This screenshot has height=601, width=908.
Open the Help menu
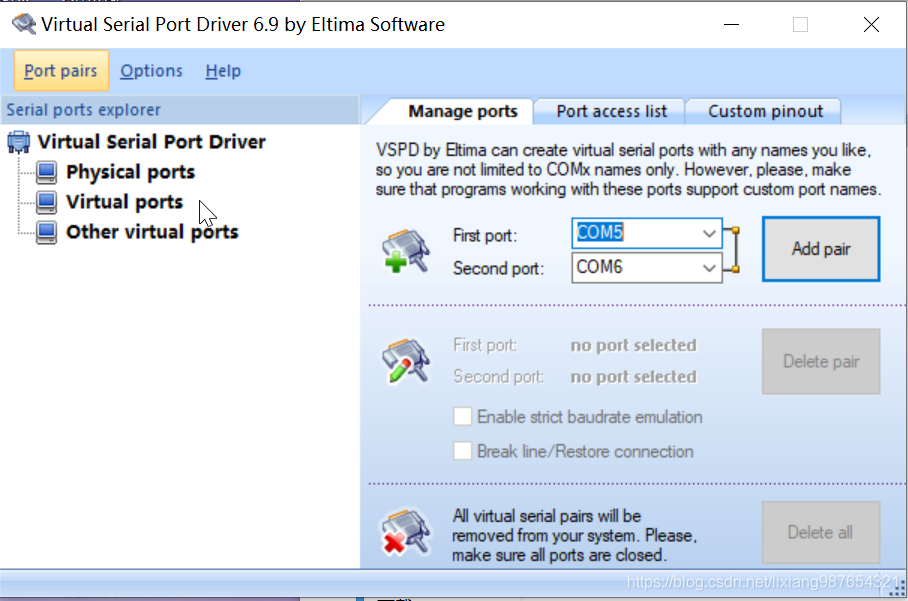(223, 71)
